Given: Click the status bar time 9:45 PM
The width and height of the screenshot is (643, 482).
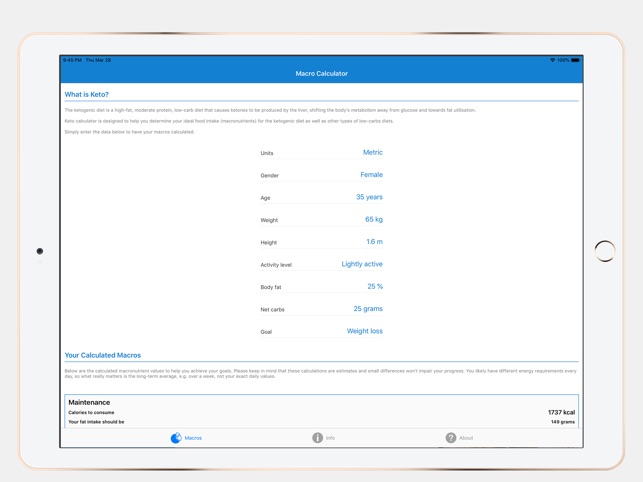Looking at the screenshot, I should (x=72, y=60).
